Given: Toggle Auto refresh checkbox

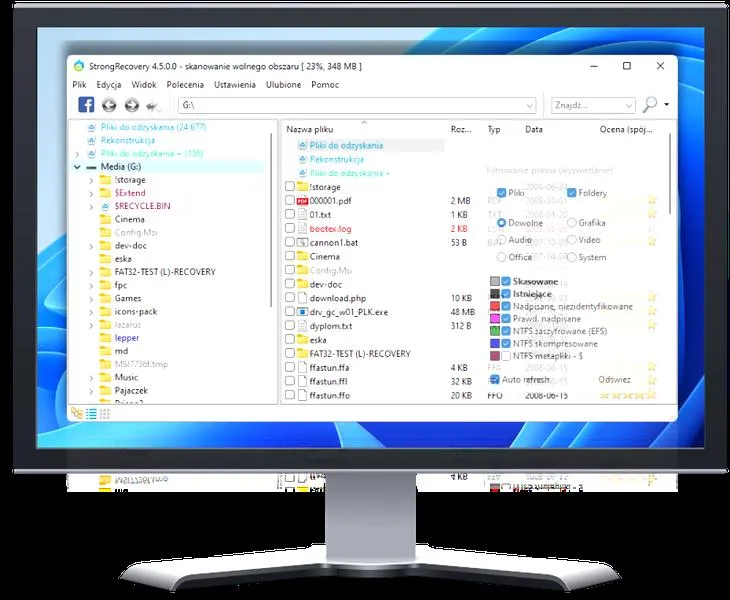Looking at the screenshot, I should click(495, 379).
